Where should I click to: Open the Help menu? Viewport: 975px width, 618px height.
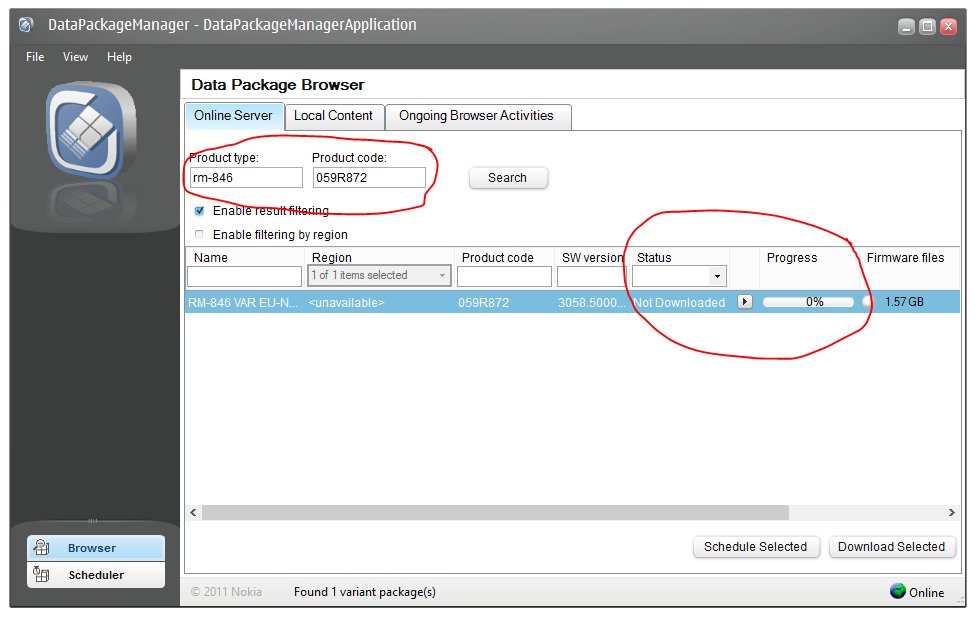[x=119, y=57]
